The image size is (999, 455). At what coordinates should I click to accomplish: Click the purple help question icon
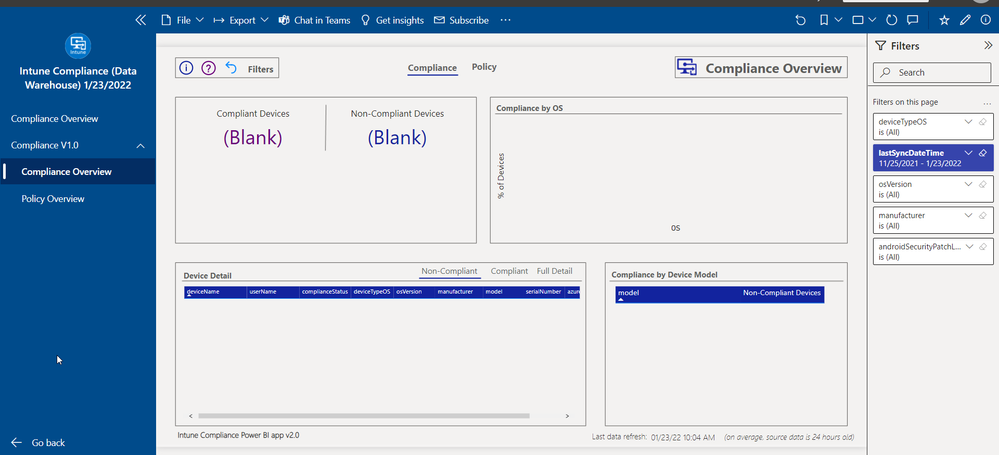209,69
